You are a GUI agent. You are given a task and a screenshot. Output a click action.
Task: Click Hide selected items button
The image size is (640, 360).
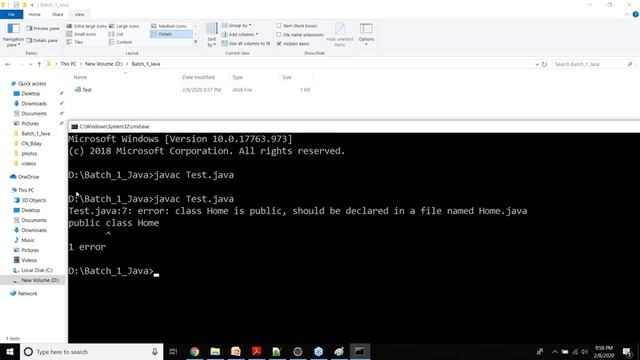coord(340,35)
